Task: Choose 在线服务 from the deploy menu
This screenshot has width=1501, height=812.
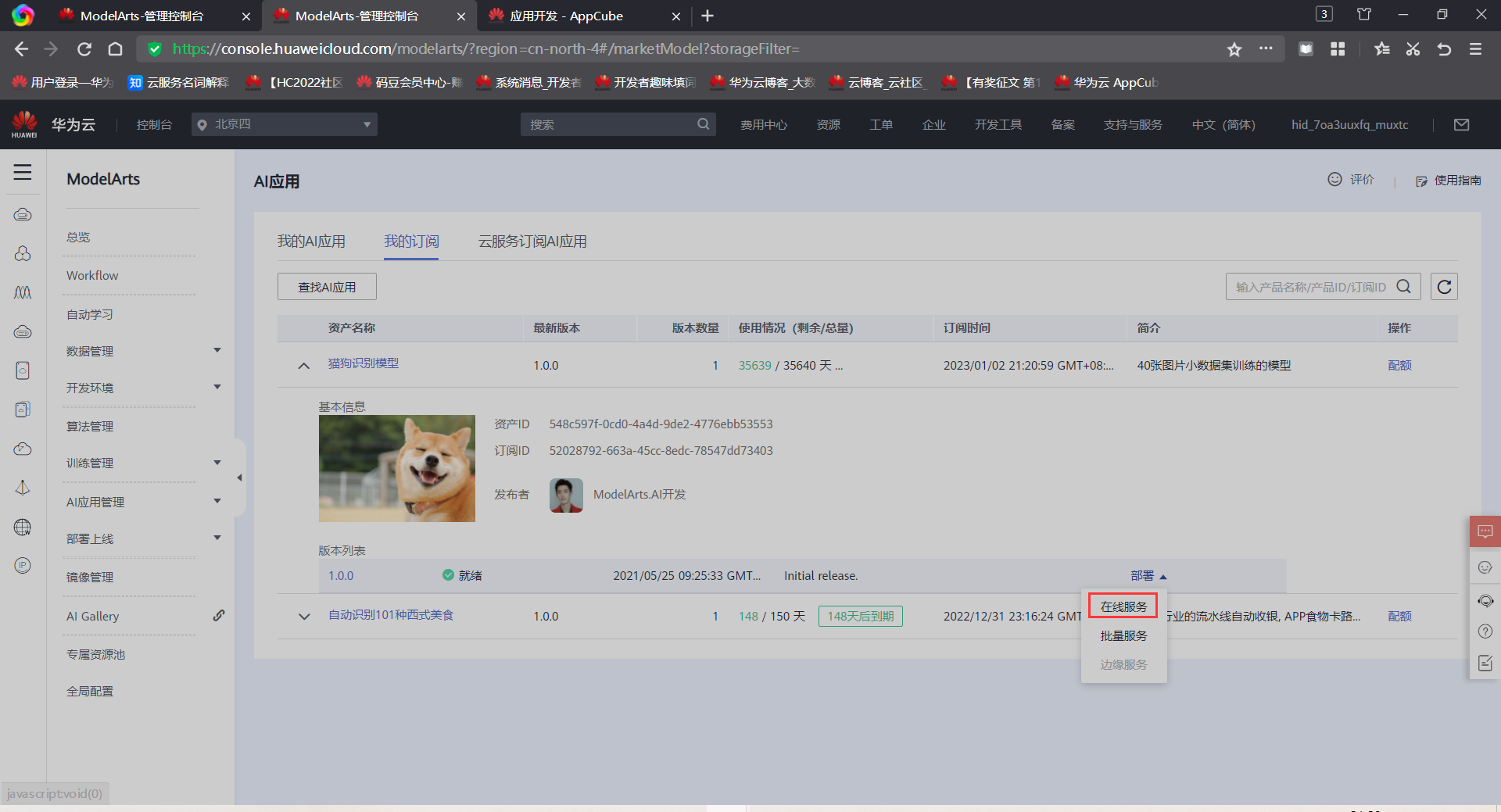Action: [x=1123, y=606]
